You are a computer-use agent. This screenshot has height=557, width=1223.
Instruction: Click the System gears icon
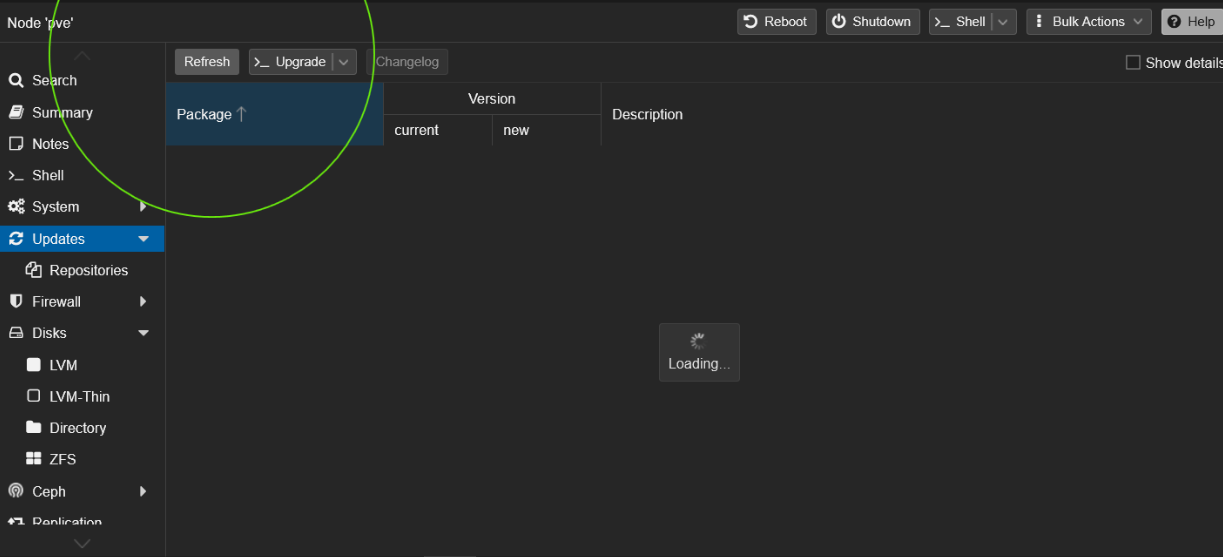16,207
